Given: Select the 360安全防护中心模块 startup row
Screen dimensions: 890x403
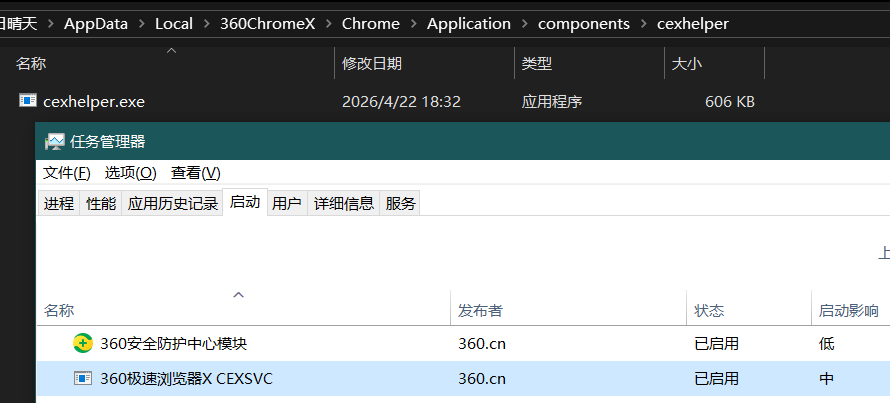Looking at the screenshot, I should point(463,343).
